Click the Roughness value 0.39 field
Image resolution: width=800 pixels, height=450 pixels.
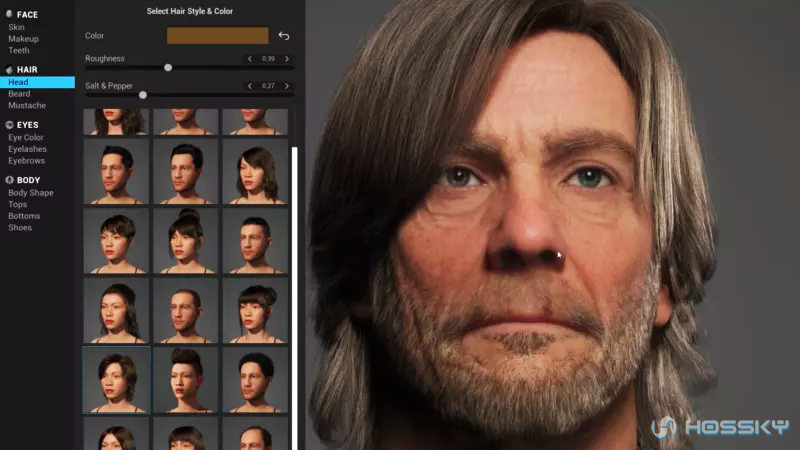point(268,59)
